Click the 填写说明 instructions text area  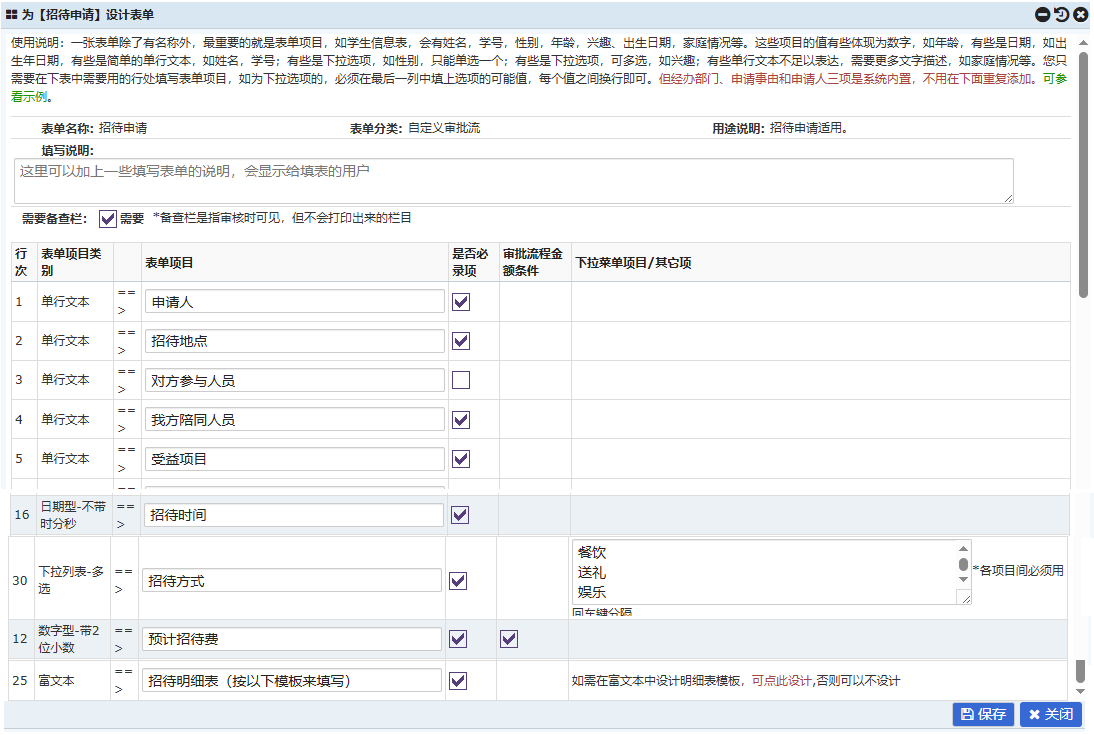click(x=515, y=181)
